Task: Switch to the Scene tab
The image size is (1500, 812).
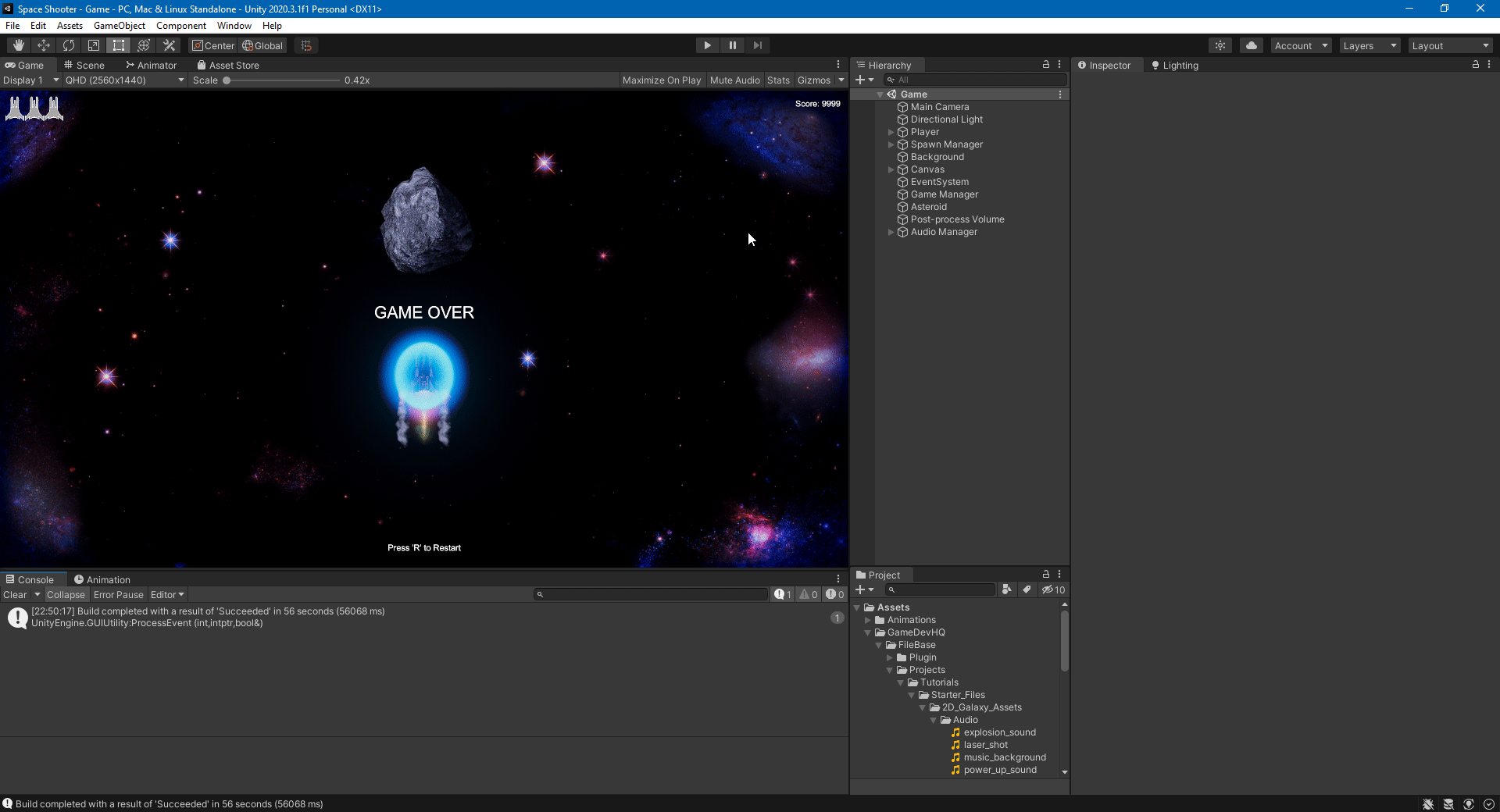Action: (x=84, y=65)
